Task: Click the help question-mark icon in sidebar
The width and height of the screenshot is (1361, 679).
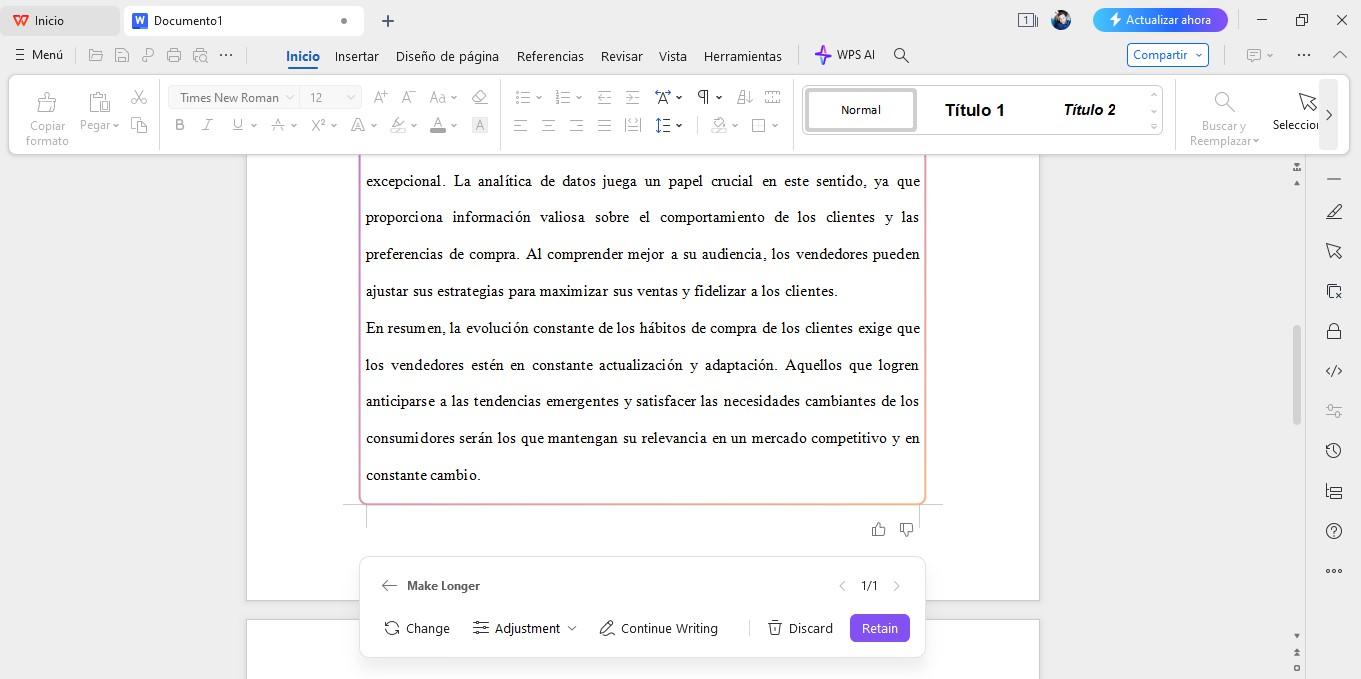Action: pos(1333,531)
